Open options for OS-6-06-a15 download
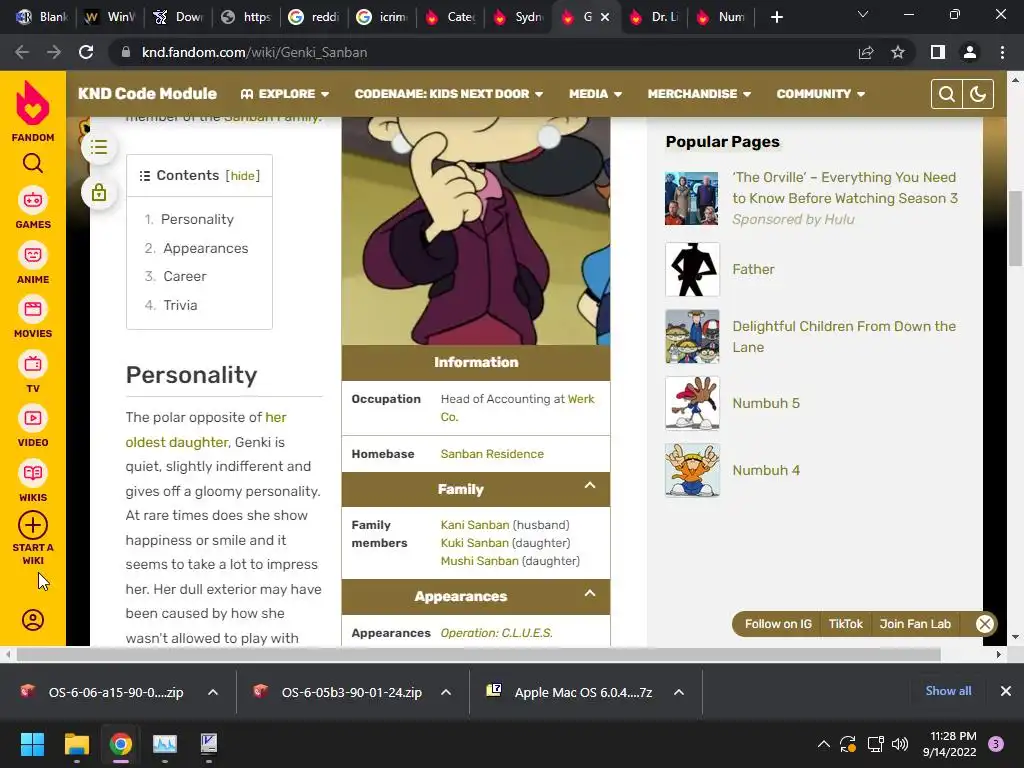The height and width of the screenshot is (768, 1024). [213, 692]
